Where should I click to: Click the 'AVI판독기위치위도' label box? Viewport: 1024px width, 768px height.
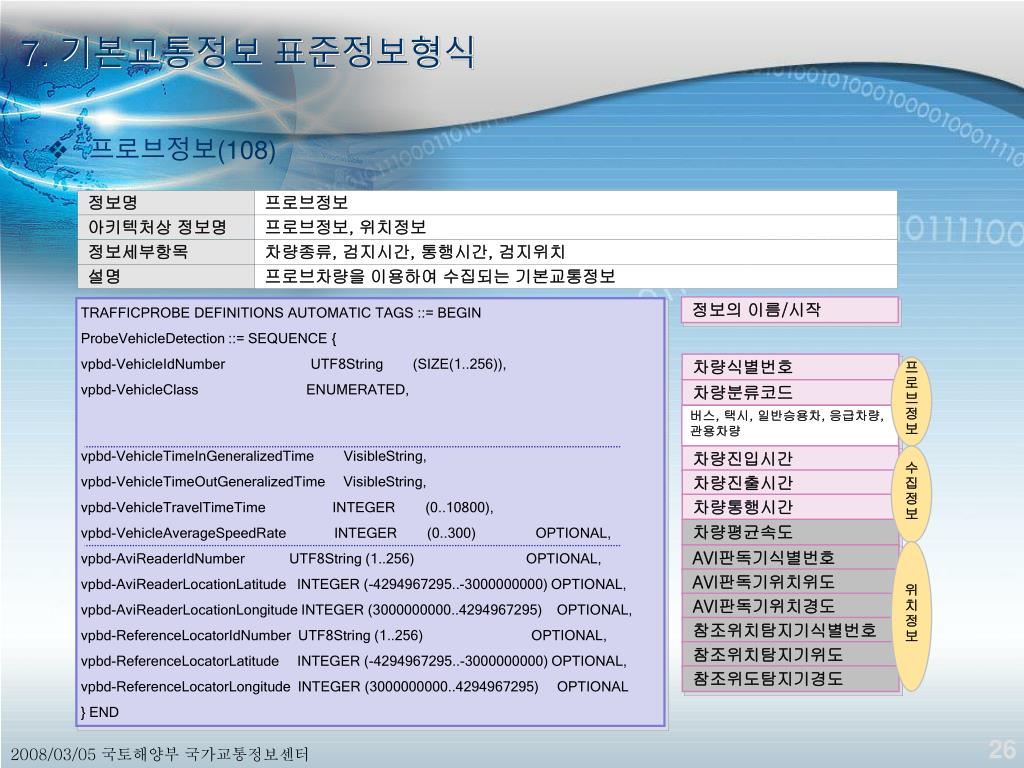click(x=790, y=582)
